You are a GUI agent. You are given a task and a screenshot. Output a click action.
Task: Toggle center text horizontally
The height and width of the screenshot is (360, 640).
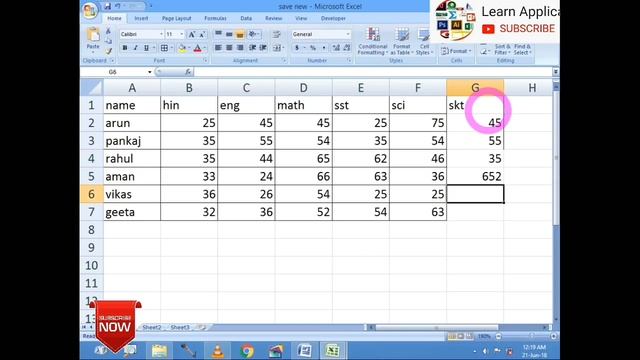point(229,48)
